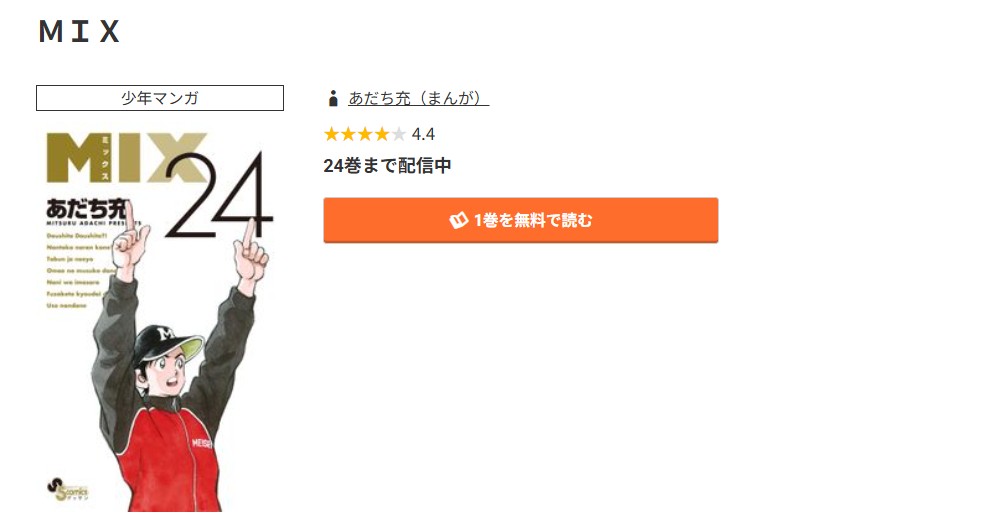Select the fourth gold rating star
This screenshot has width=1007, height=531.
(x=381, y=134)
